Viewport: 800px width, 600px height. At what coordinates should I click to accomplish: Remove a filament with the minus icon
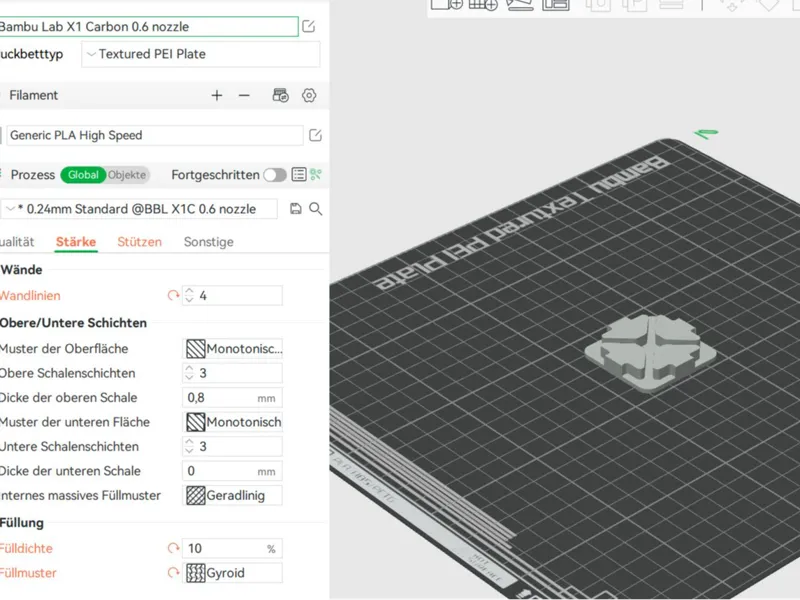(244, 95)
